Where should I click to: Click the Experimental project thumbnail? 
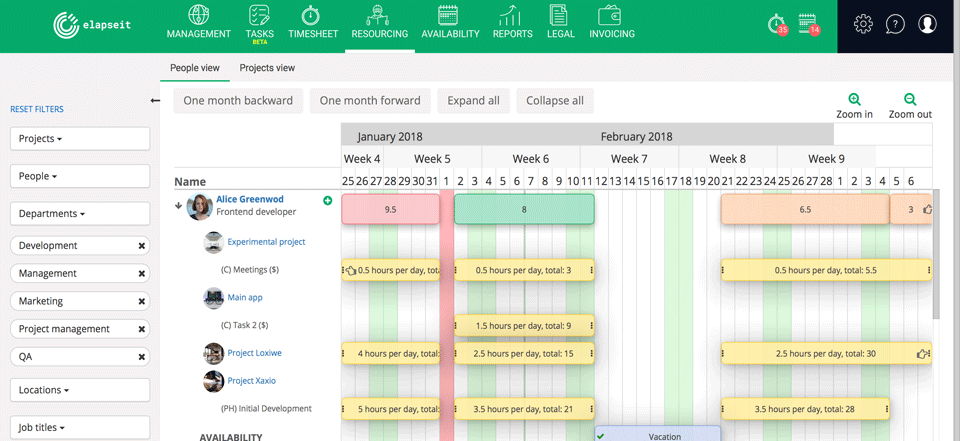coord(213,242)
